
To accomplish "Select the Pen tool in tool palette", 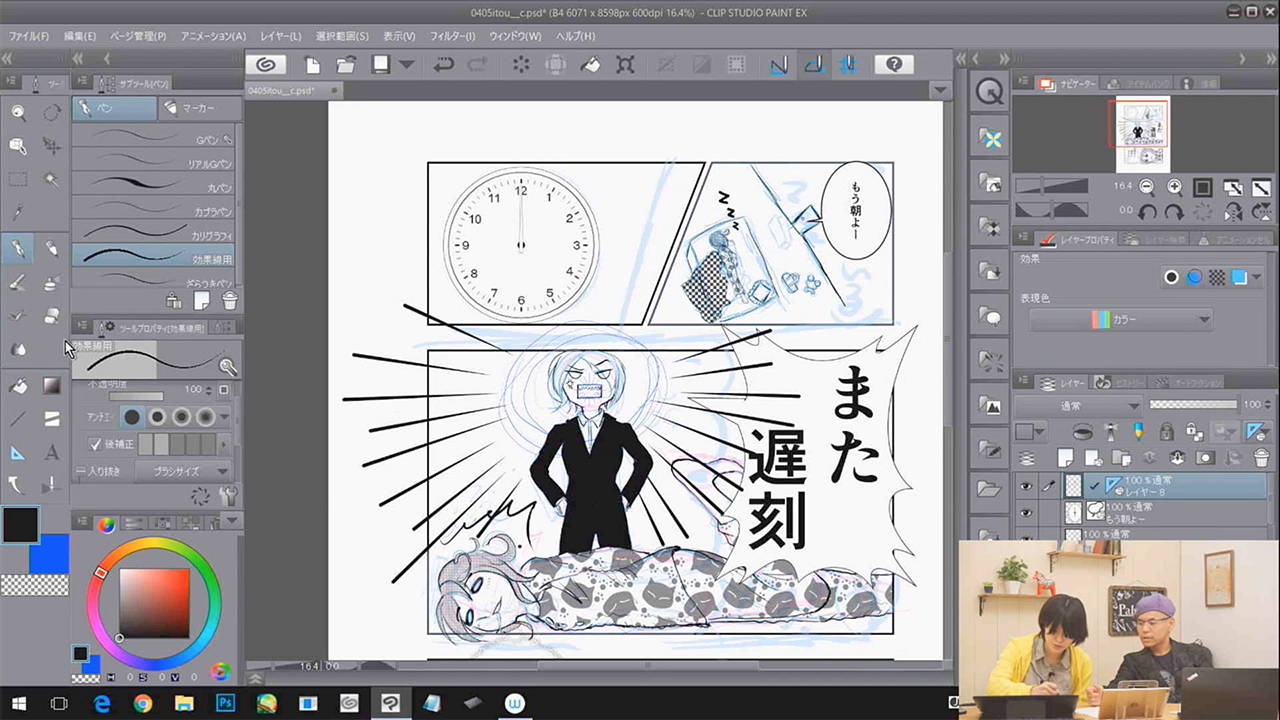I will tap(18, 248).
